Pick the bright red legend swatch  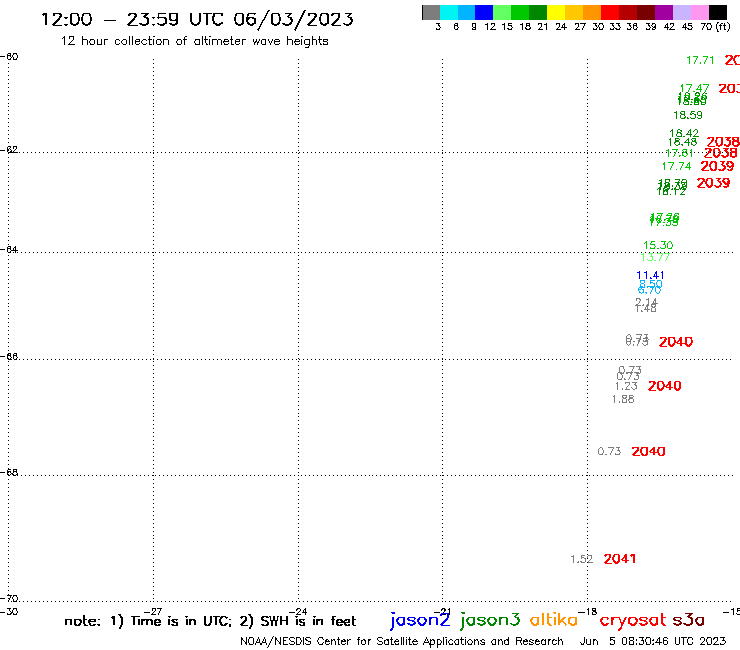pyautogui.click(x=610, y=12)
